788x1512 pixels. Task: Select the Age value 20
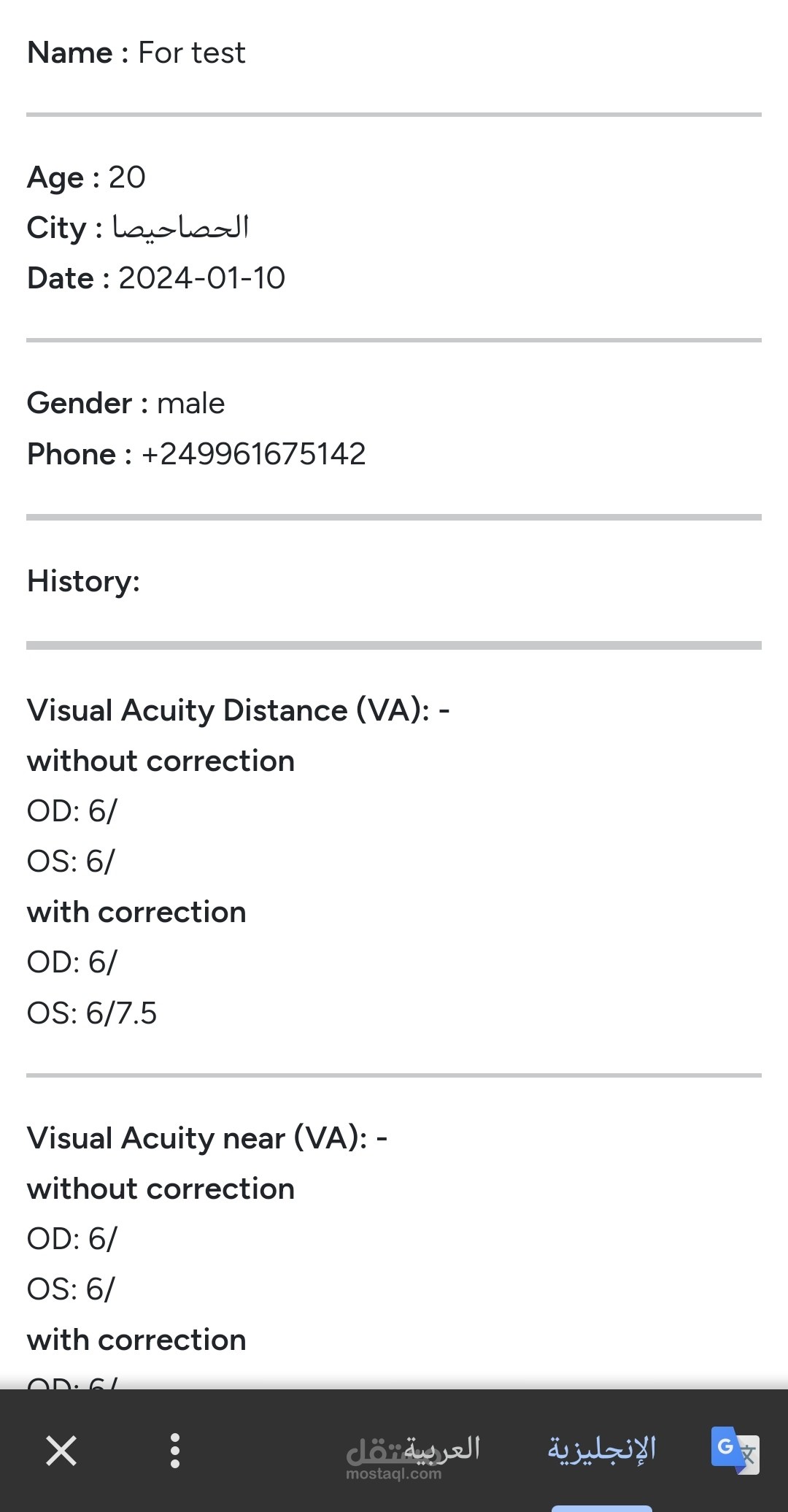click(x=127, y=177)
